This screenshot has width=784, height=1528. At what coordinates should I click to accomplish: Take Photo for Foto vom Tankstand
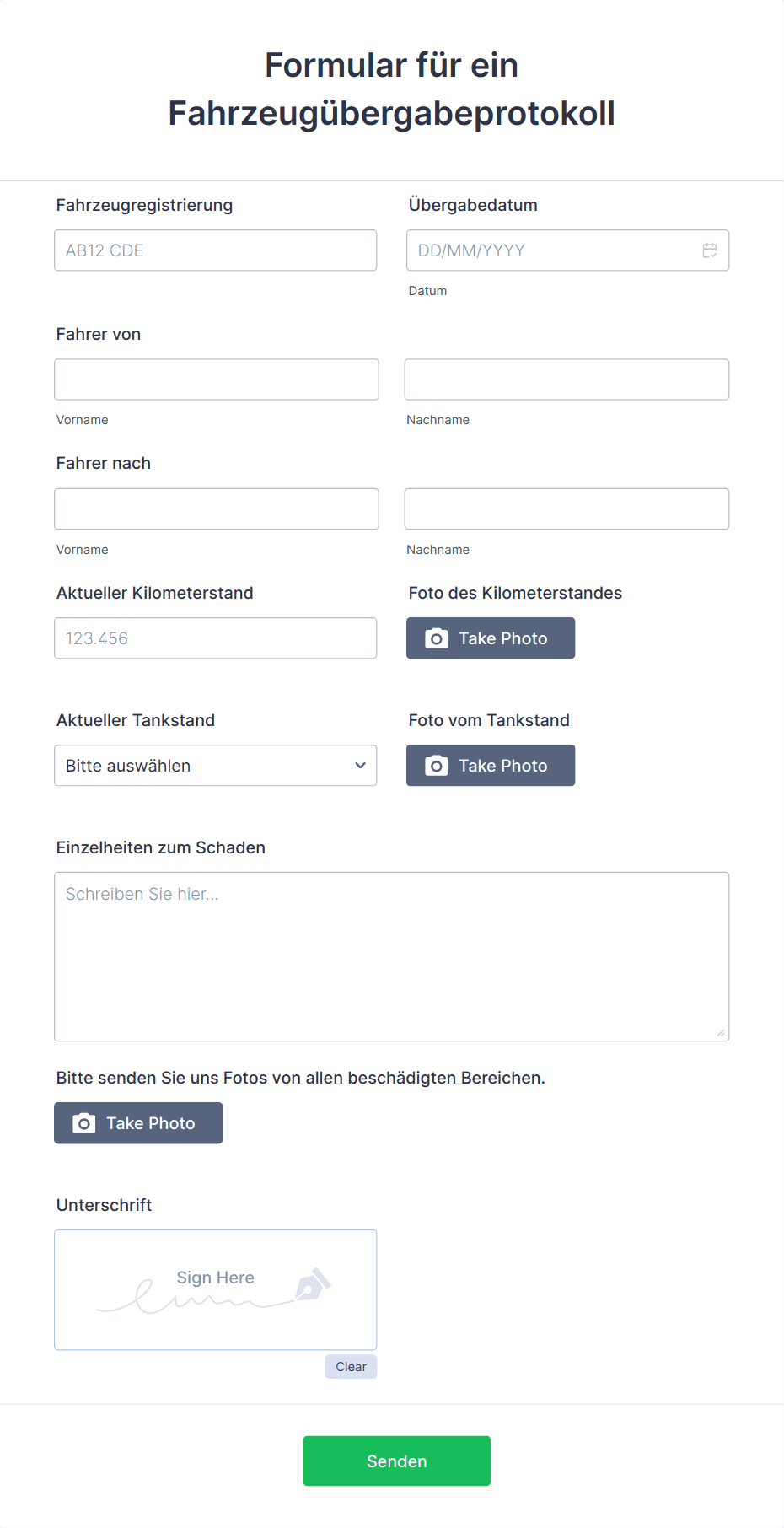491,766
